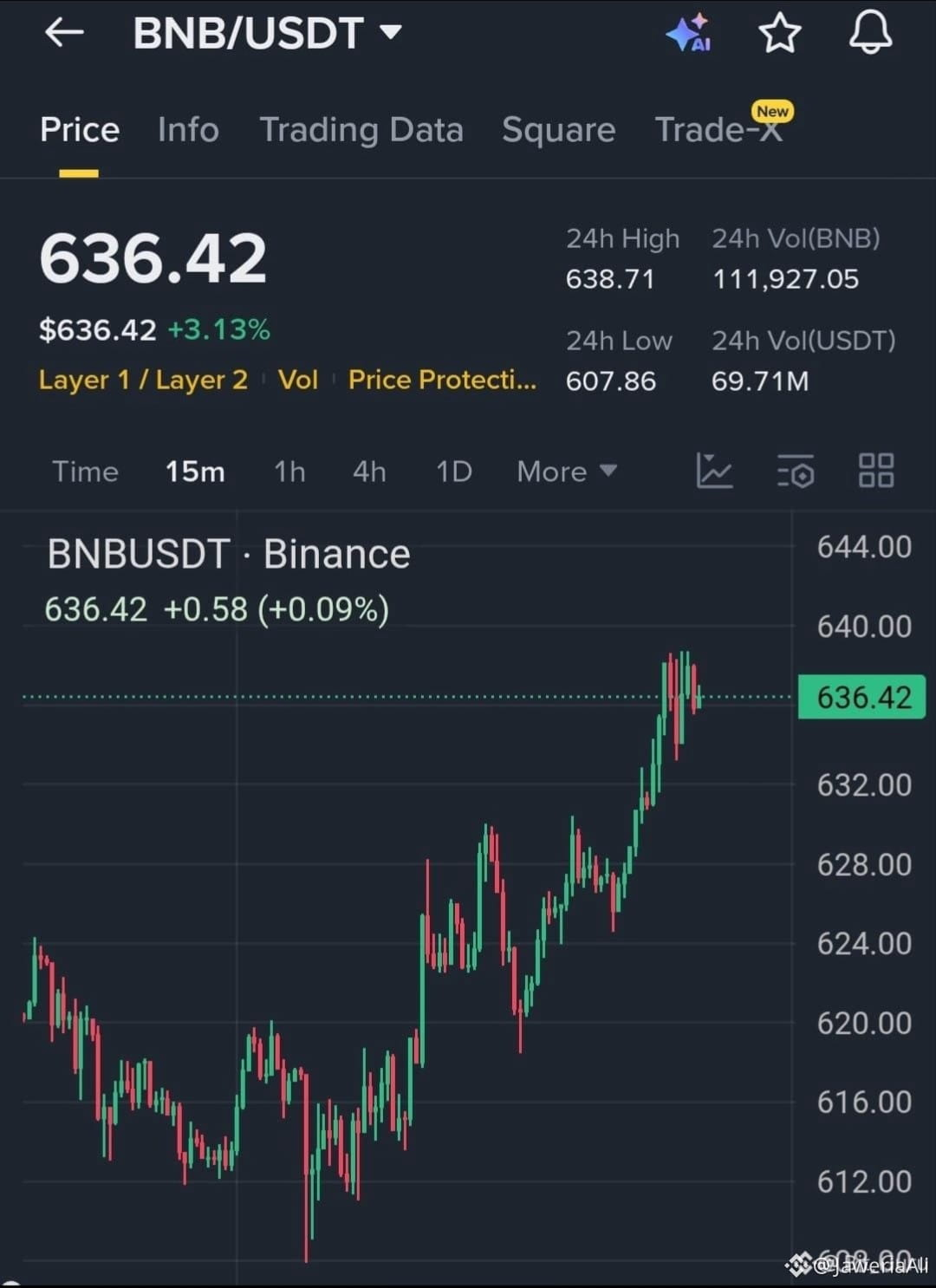
Task: Open the grid layout icon
Action: coord(875,472)
